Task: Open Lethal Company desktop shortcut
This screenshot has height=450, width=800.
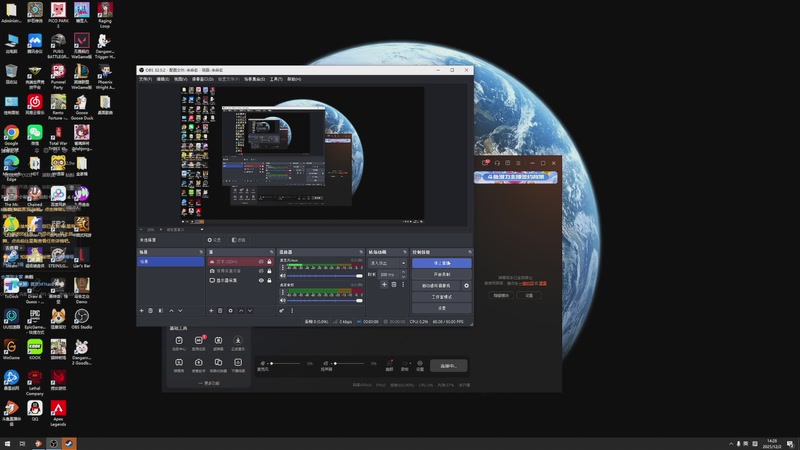Action: pos(35,383)
